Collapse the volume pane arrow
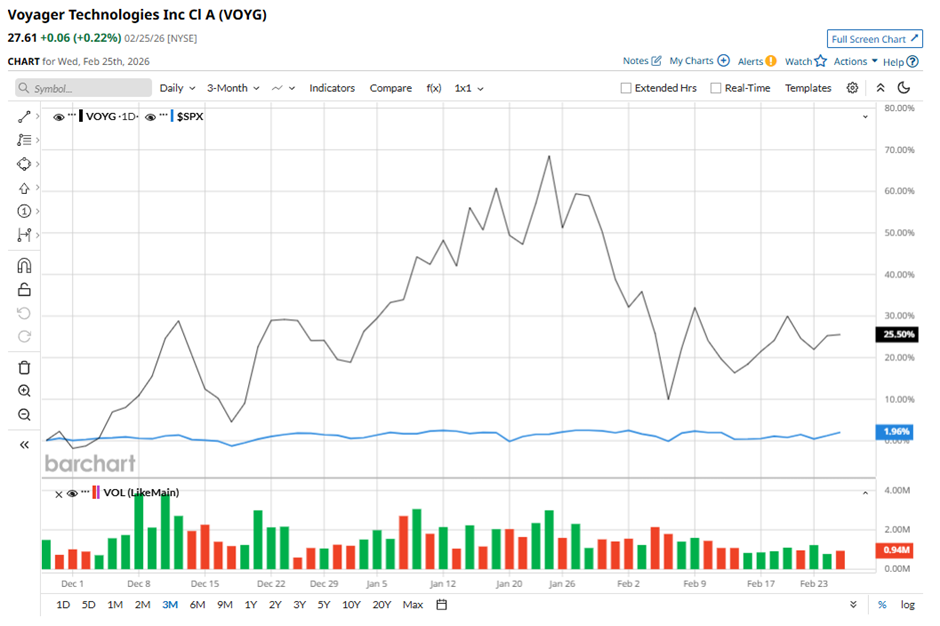Image resolution: width=940 pixels, height=626 pixels. 865,493
